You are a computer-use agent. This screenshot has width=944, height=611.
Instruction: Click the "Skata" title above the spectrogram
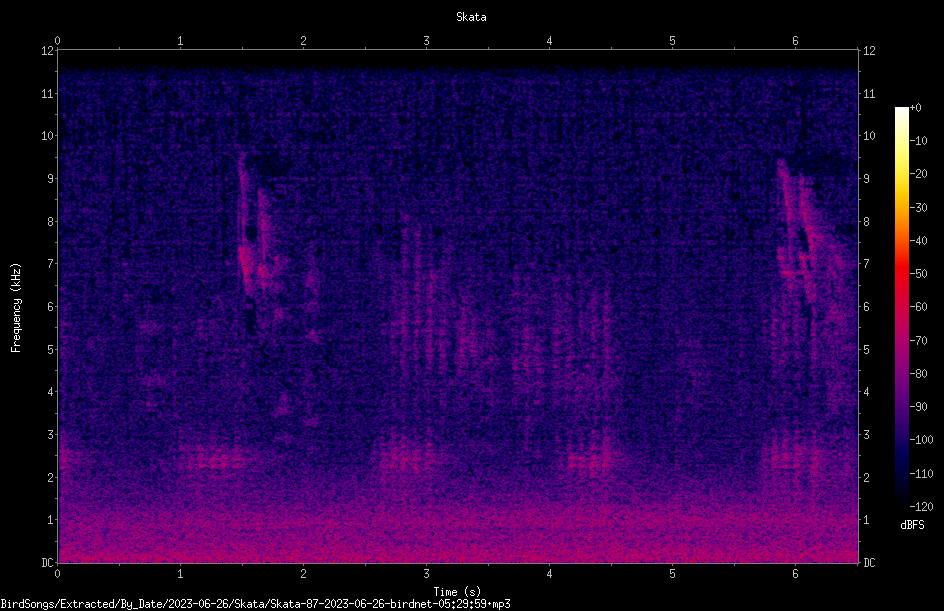click(471, 17)
